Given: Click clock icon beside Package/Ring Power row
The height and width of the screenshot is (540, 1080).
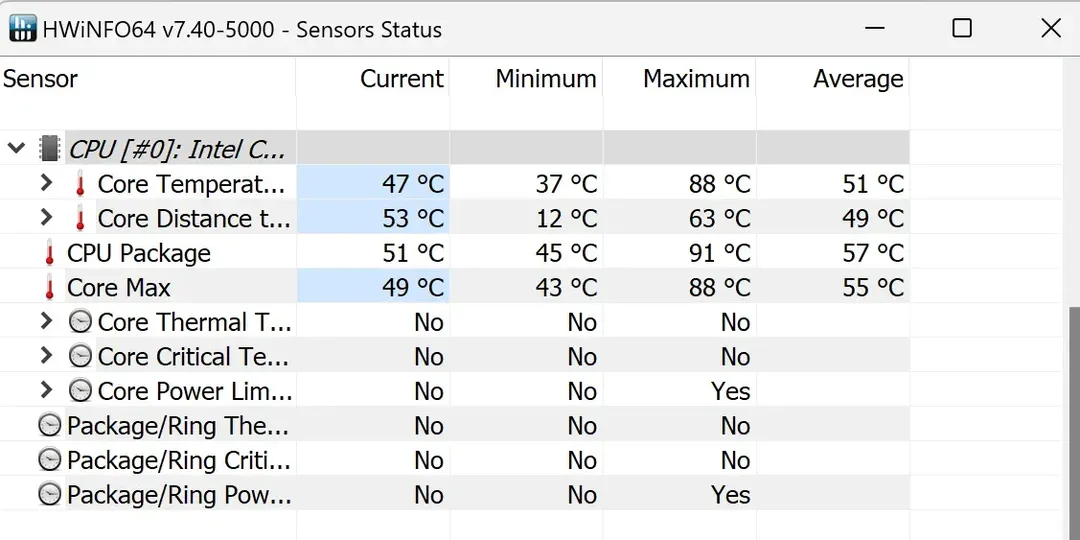Looking at the screenshot, I should point(49,495).
